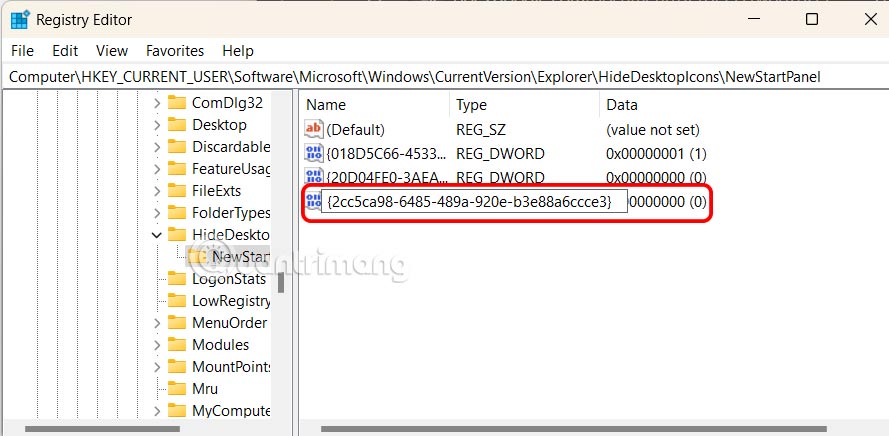Select the FeatureUsage folder icon
This screenshot has height=436, width=889.
177,169
